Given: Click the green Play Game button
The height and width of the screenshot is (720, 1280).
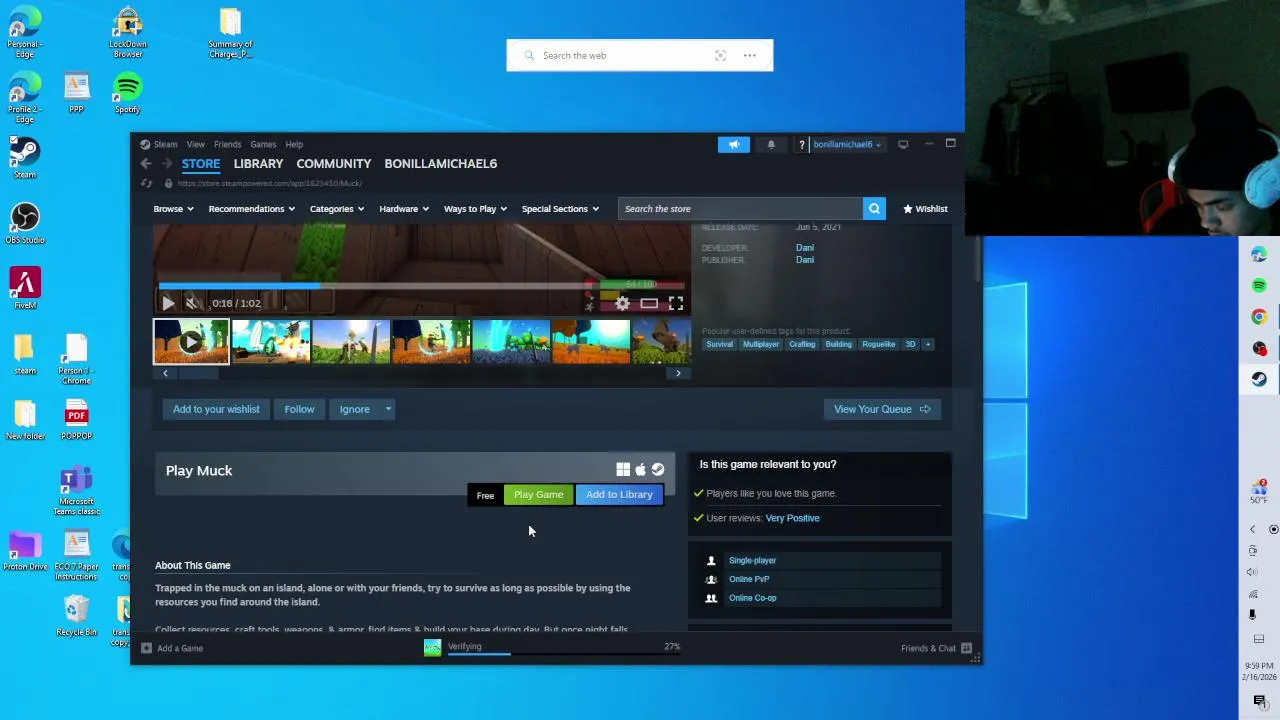Looking at the screenshot, I should (x=539, y=495).
